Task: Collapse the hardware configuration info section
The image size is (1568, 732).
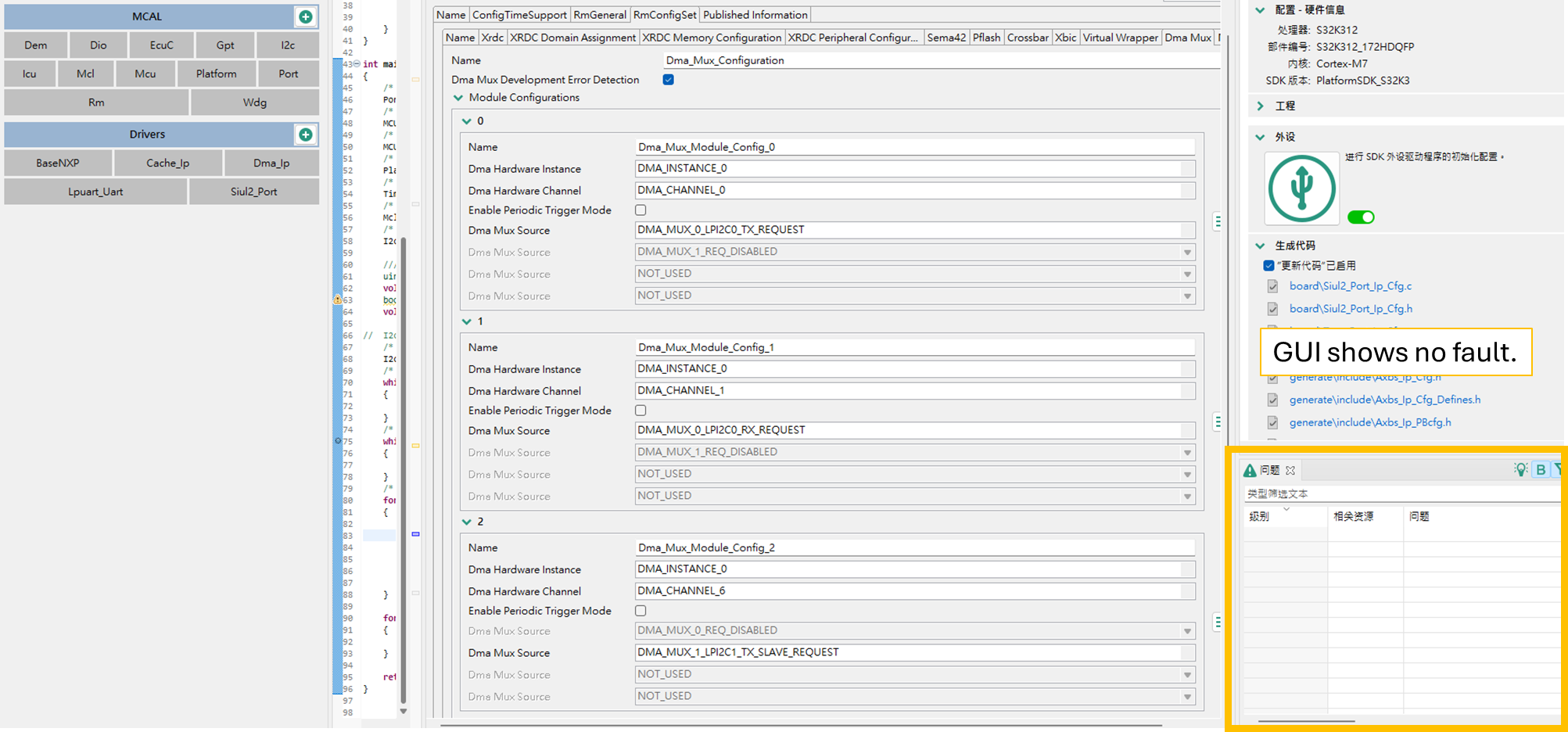Action: pos(1260,10)
